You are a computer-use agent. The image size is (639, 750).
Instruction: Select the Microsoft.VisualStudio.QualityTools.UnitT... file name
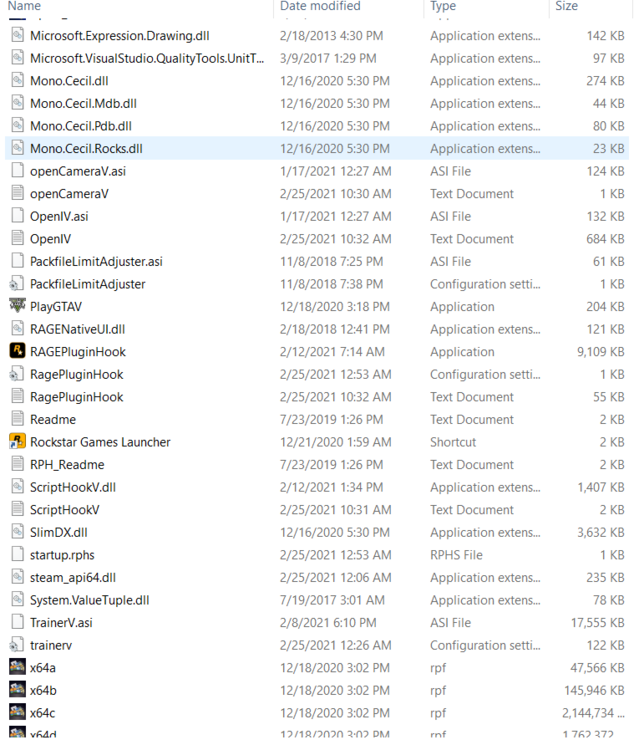[x=147, y=58]
